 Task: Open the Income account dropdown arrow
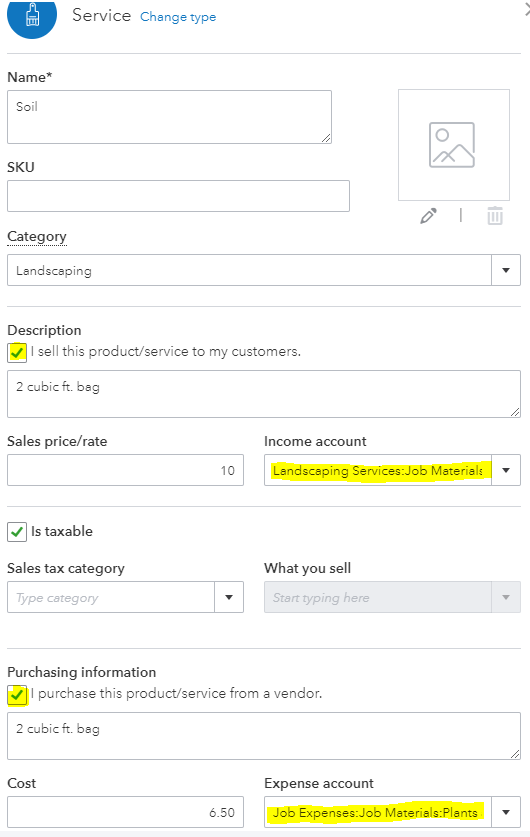[506, 470]
